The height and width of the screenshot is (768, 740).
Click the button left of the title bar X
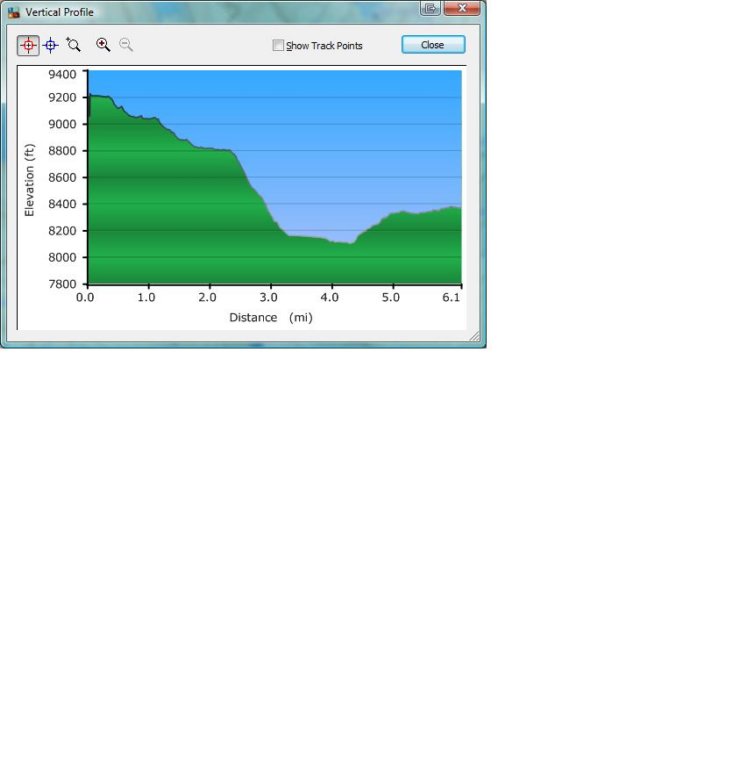[430, 8]
